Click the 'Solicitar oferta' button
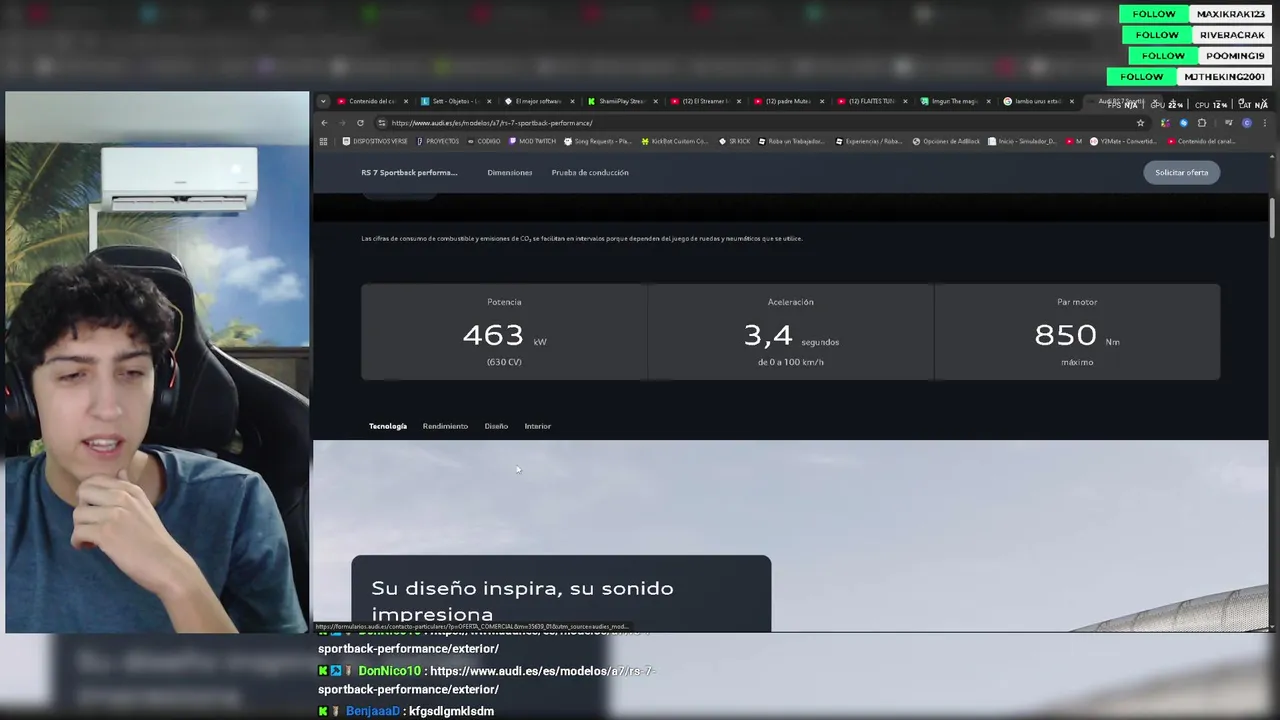The height and width of the screenshot is (720, 1280). pyautogui.click(x=1181, y=172)
